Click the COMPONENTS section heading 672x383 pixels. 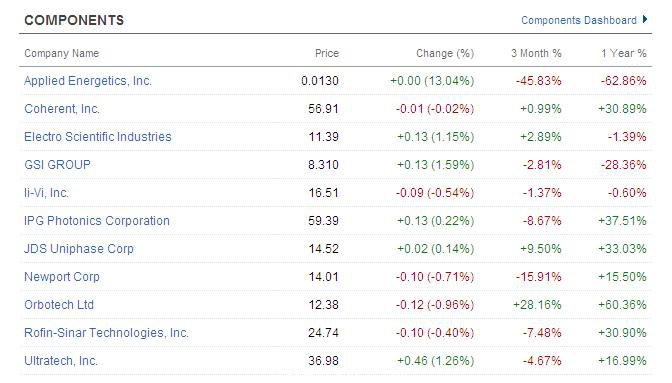click(74, 20)
